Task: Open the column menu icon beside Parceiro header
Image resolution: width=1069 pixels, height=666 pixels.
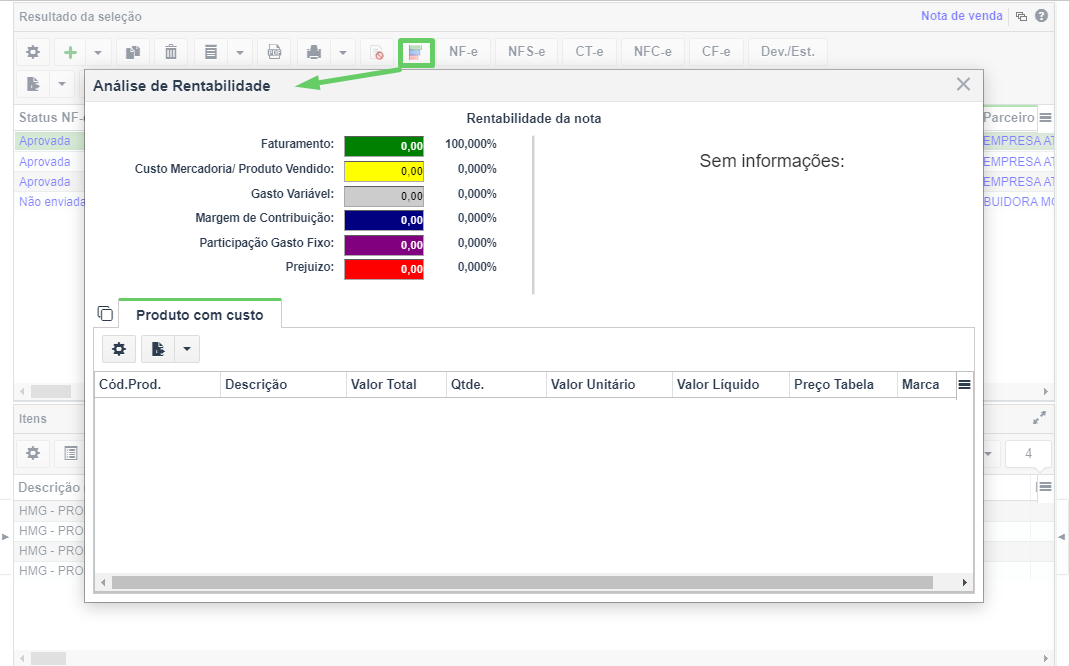Action: (x=1045, y=117)
